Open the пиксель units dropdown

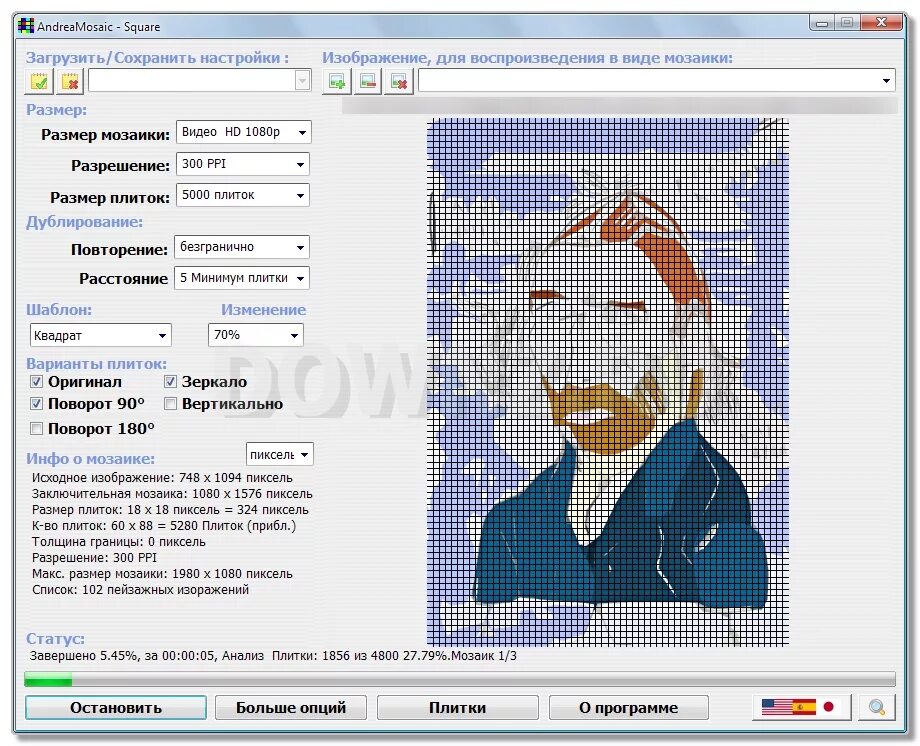(279, 454)
